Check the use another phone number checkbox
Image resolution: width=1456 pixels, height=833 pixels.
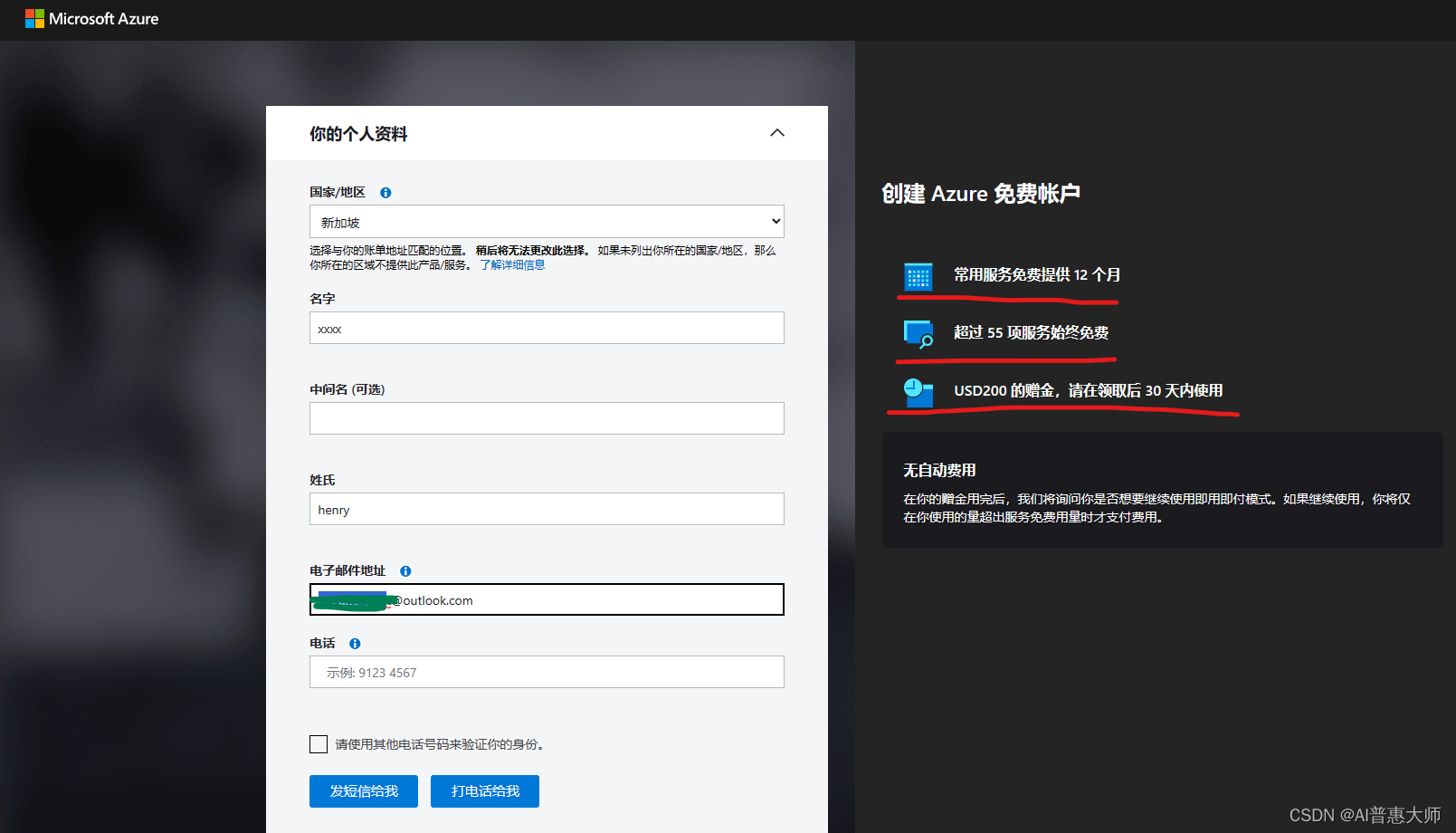click(319, 744)
